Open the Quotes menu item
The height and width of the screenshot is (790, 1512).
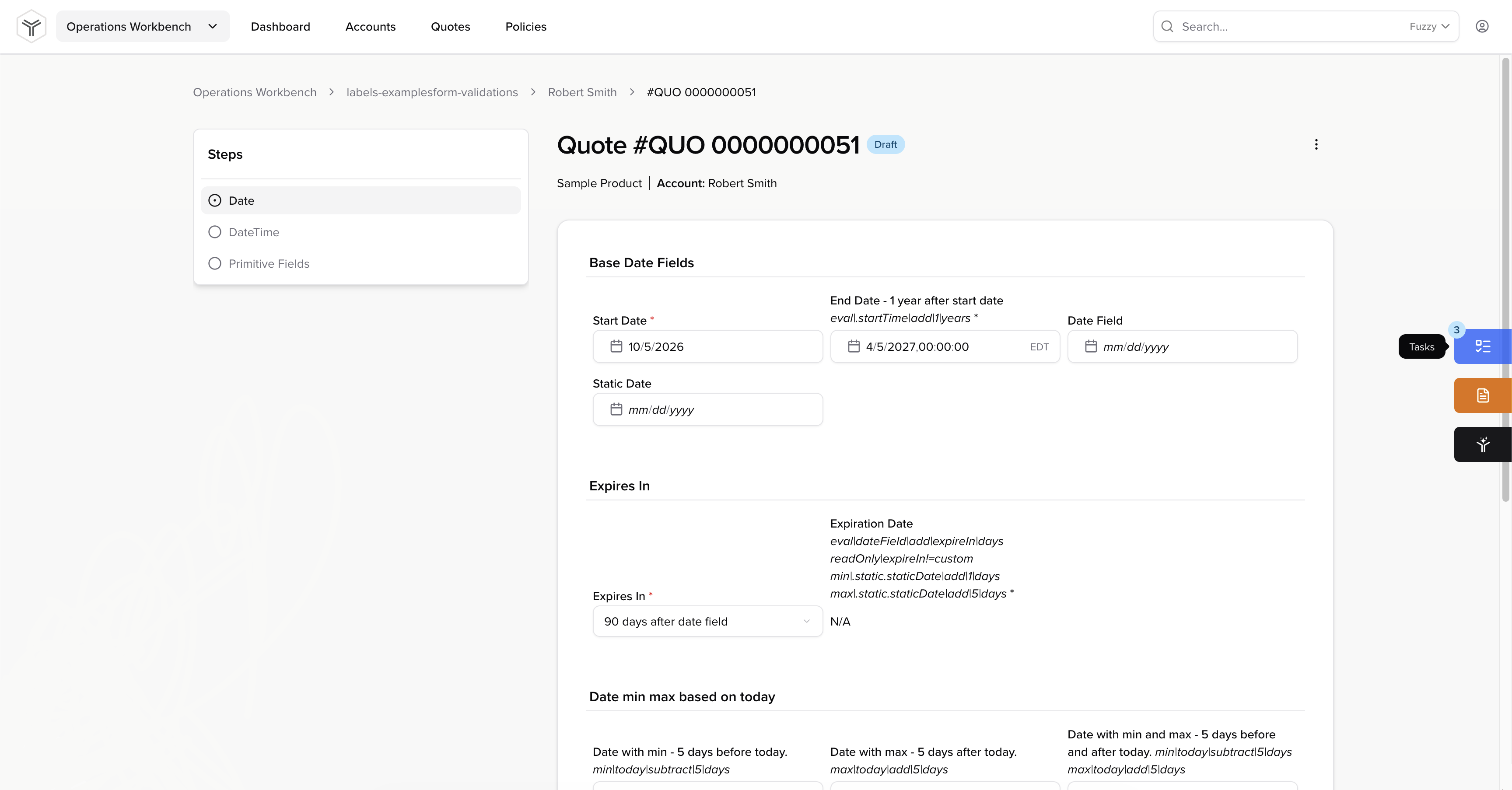click(x=450, y=26)
